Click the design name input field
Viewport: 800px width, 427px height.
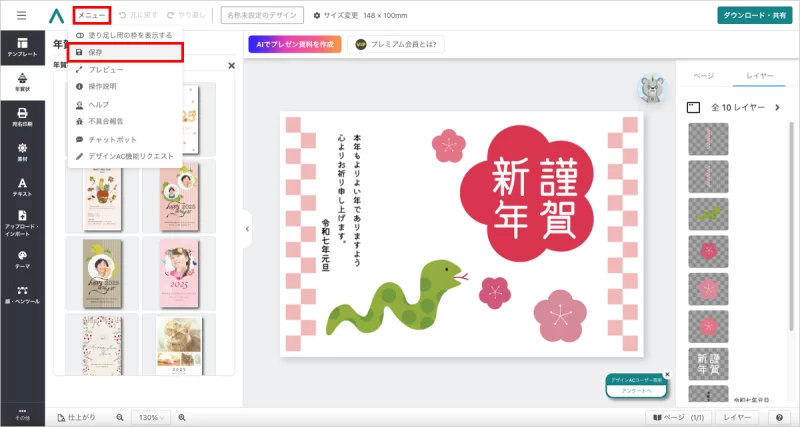[x=262, y=15]
